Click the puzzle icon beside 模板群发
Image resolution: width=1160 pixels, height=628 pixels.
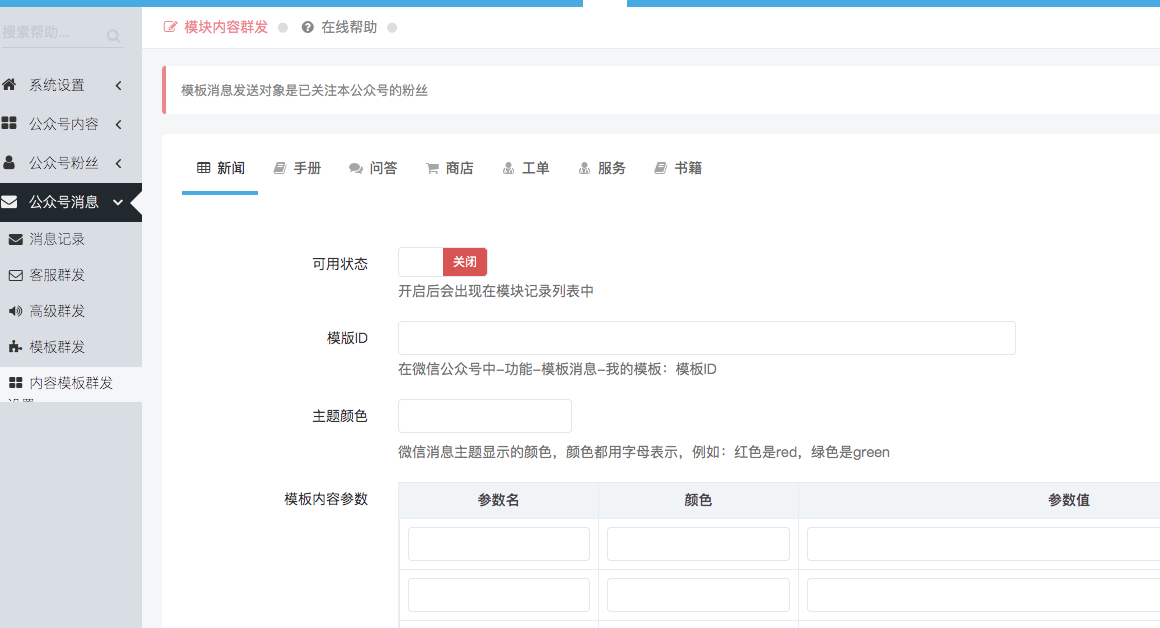(16, 347)
